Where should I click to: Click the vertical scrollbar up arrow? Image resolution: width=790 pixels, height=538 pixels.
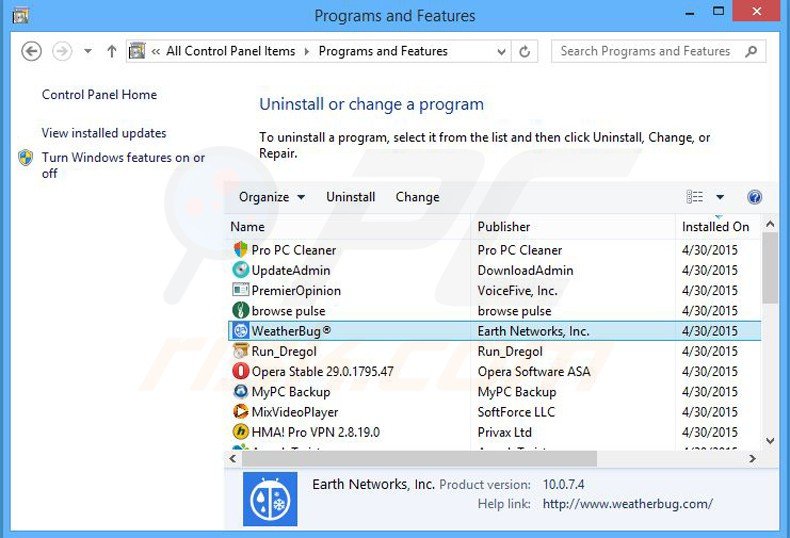770,224
